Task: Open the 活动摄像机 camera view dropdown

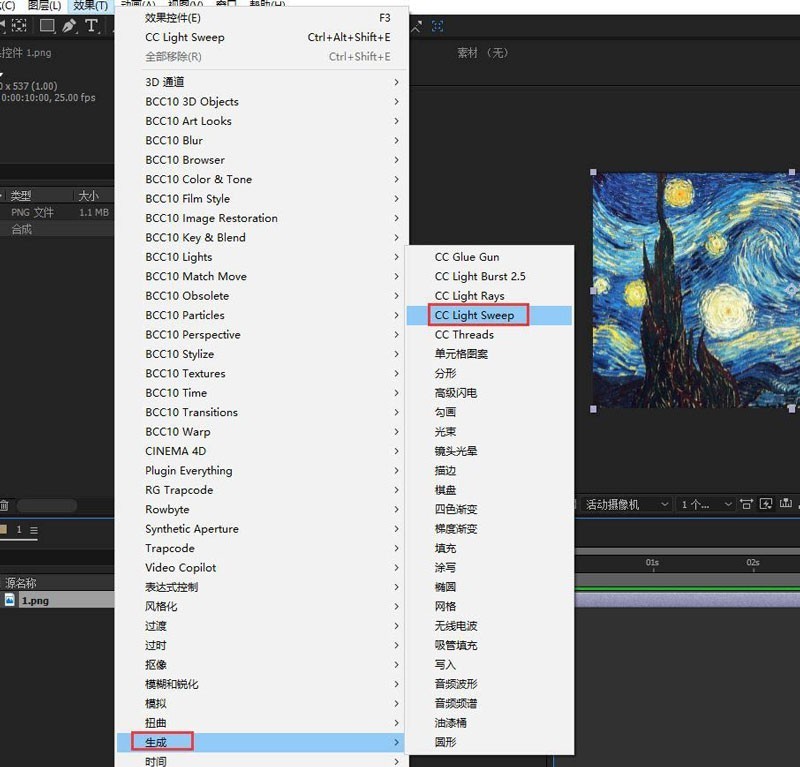Action: (x=620, y=505)
